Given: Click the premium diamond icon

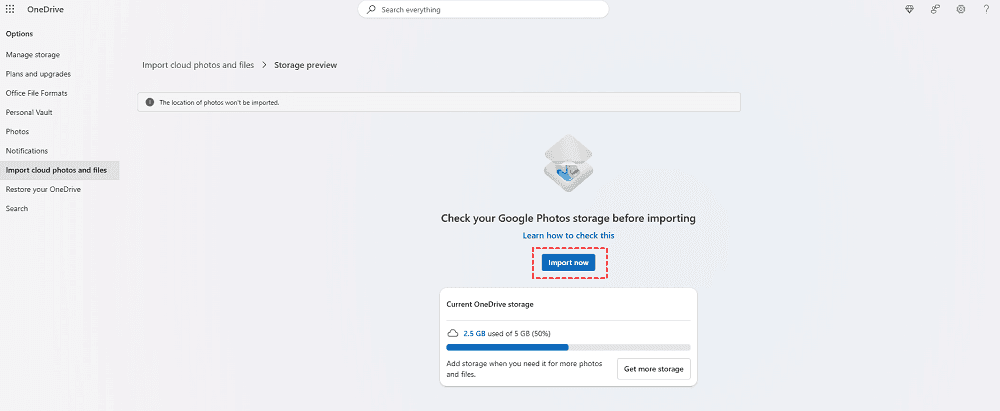Looking at the screenshot, I should tap(910, 9).
